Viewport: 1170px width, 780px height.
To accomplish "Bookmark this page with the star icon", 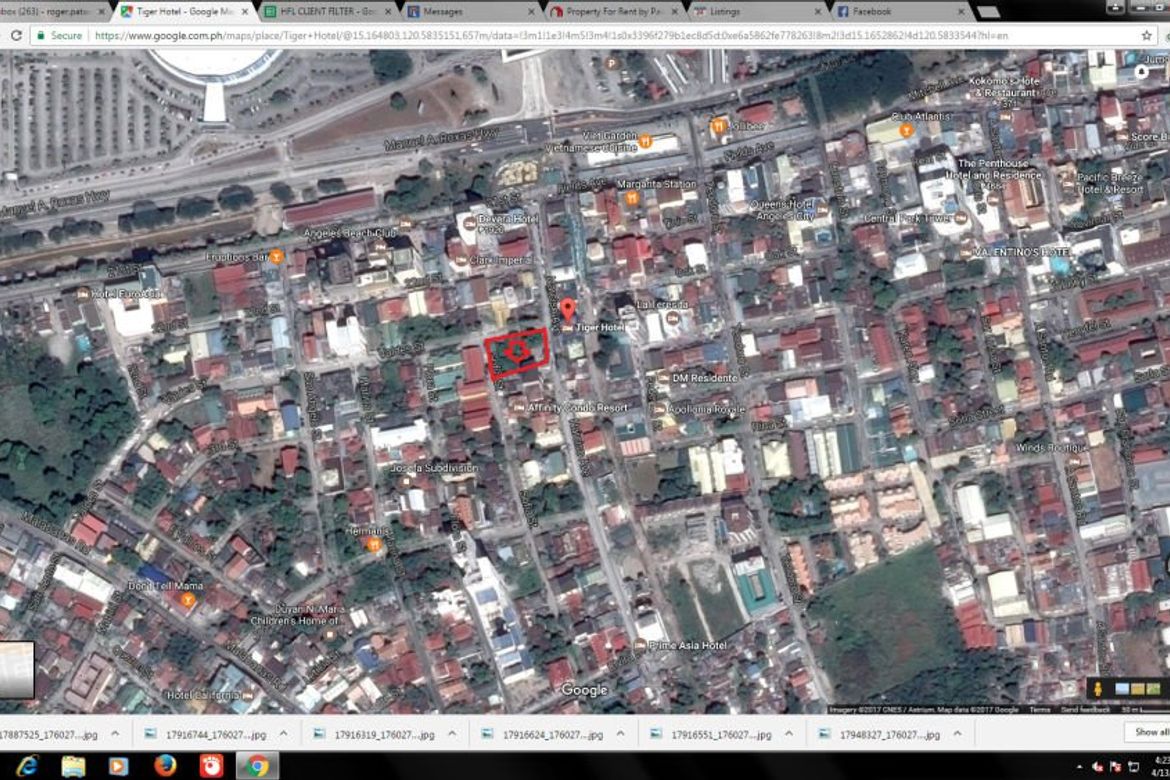I will (1146, 35).
